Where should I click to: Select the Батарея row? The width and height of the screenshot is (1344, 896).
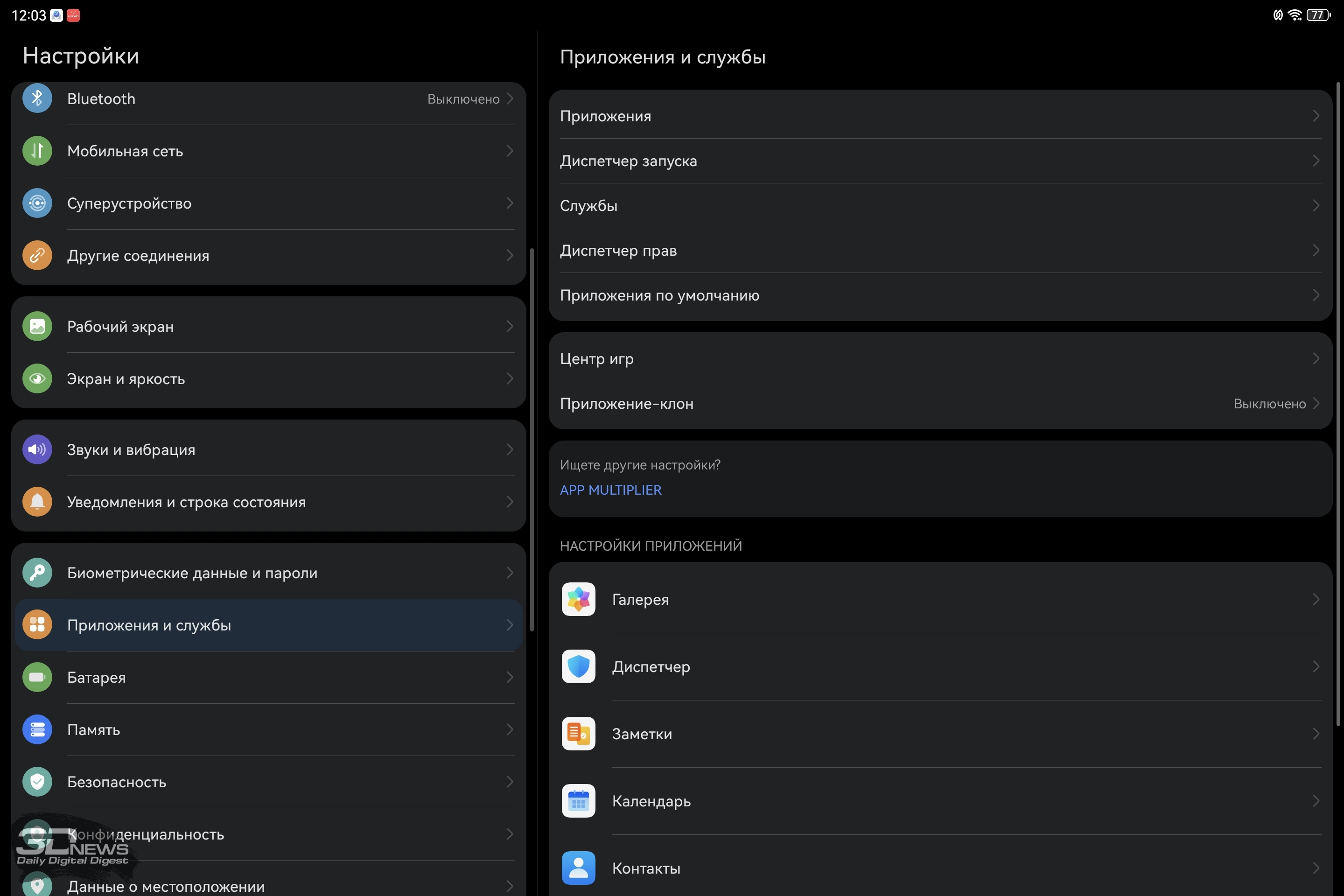click(269, 677)
